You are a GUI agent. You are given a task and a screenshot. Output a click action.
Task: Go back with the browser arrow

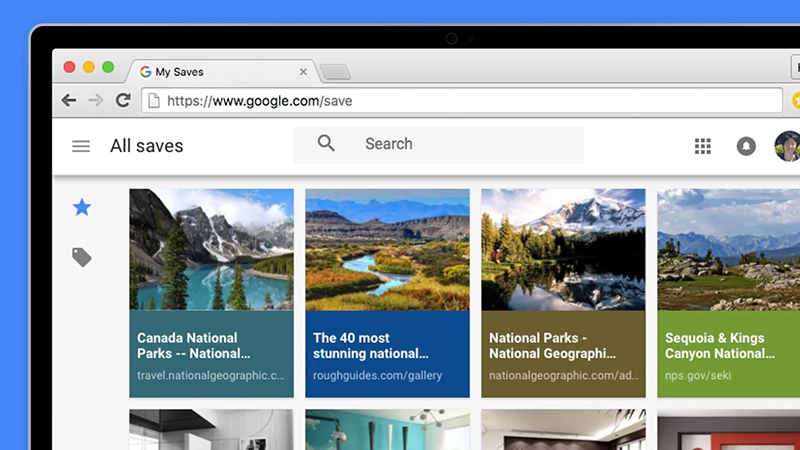click(69, 101)
